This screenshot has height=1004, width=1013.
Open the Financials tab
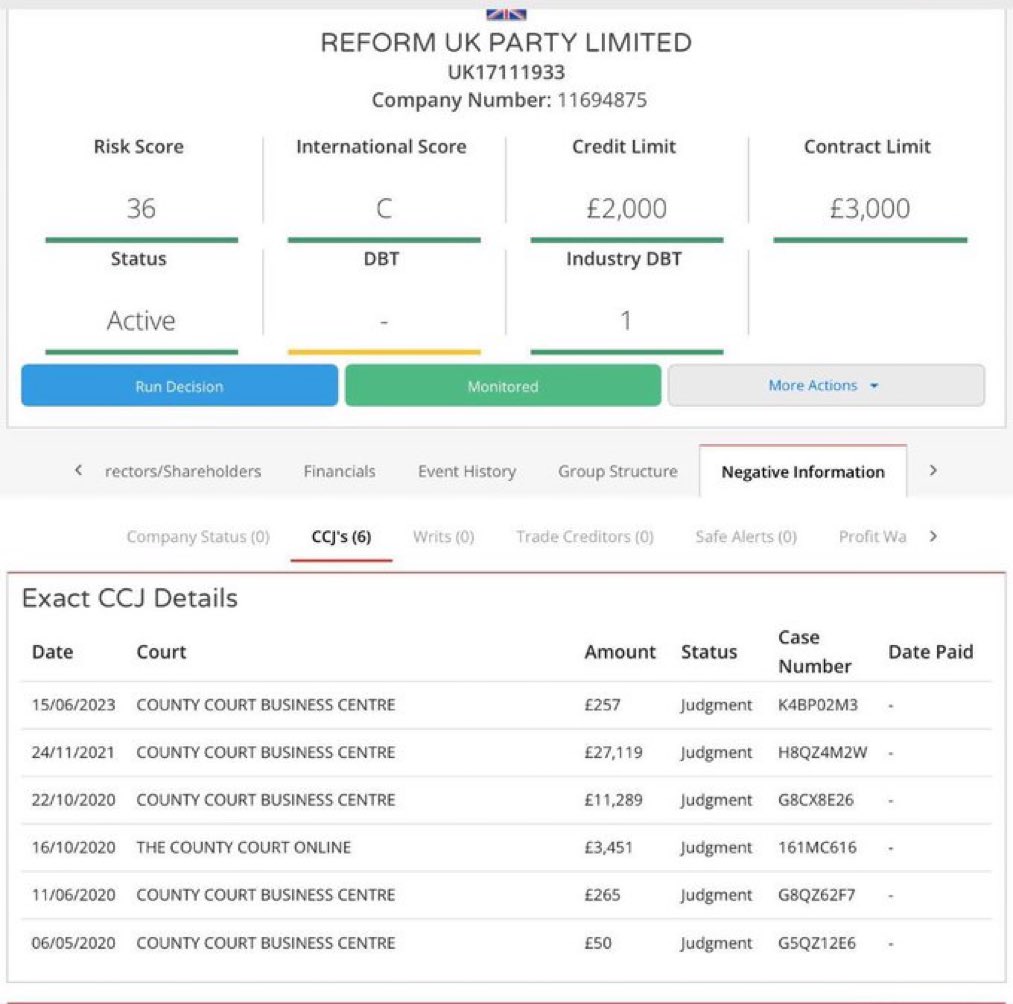pos(339,472)
